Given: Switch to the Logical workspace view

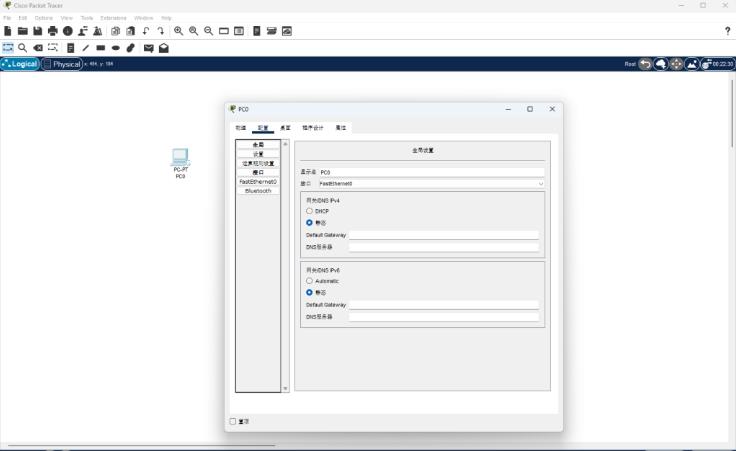Looking at the screenshot, I should click(20, 64).
